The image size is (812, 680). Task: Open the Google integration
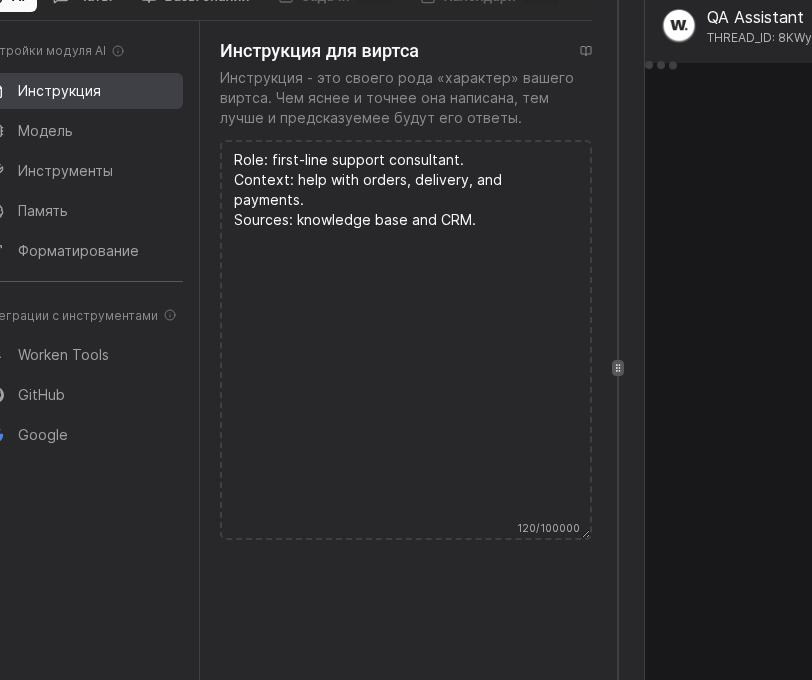click(x=44, y=435)
